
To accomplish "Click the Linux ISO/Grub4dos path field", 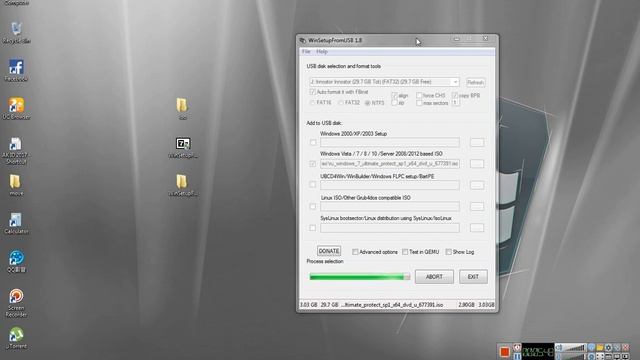I will 390,207.
